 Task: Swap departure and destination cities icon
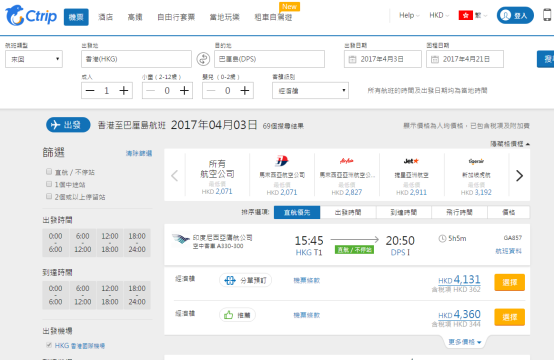coord(203,59)
